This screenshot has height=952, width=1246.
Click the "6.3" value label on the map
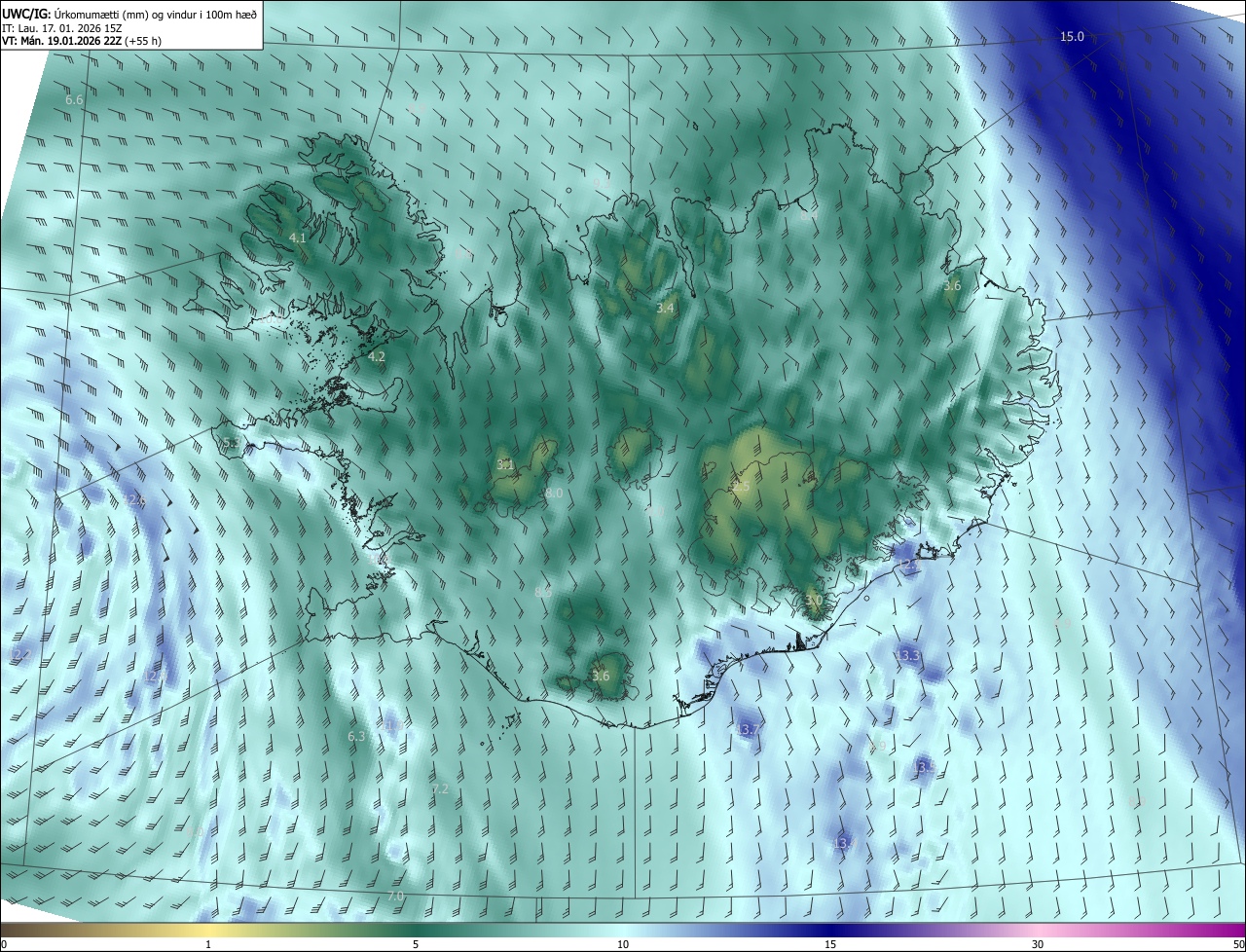click(356, 737)
